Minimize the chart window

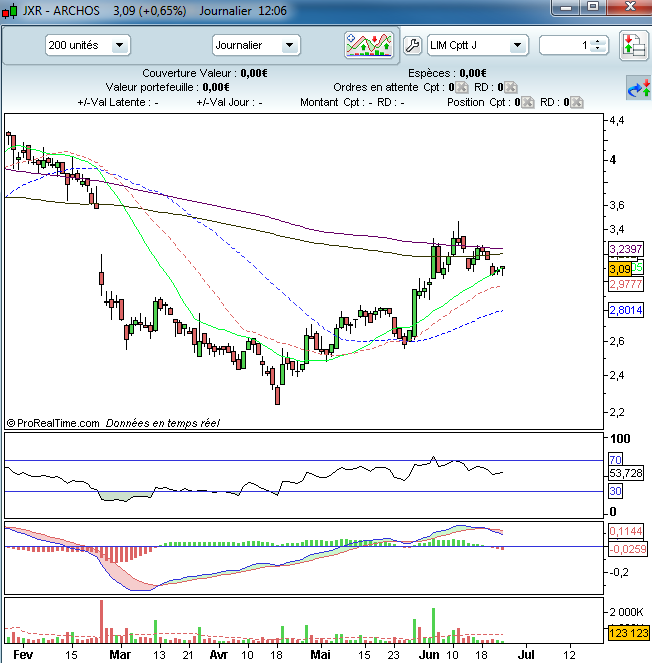click(566, 7)
